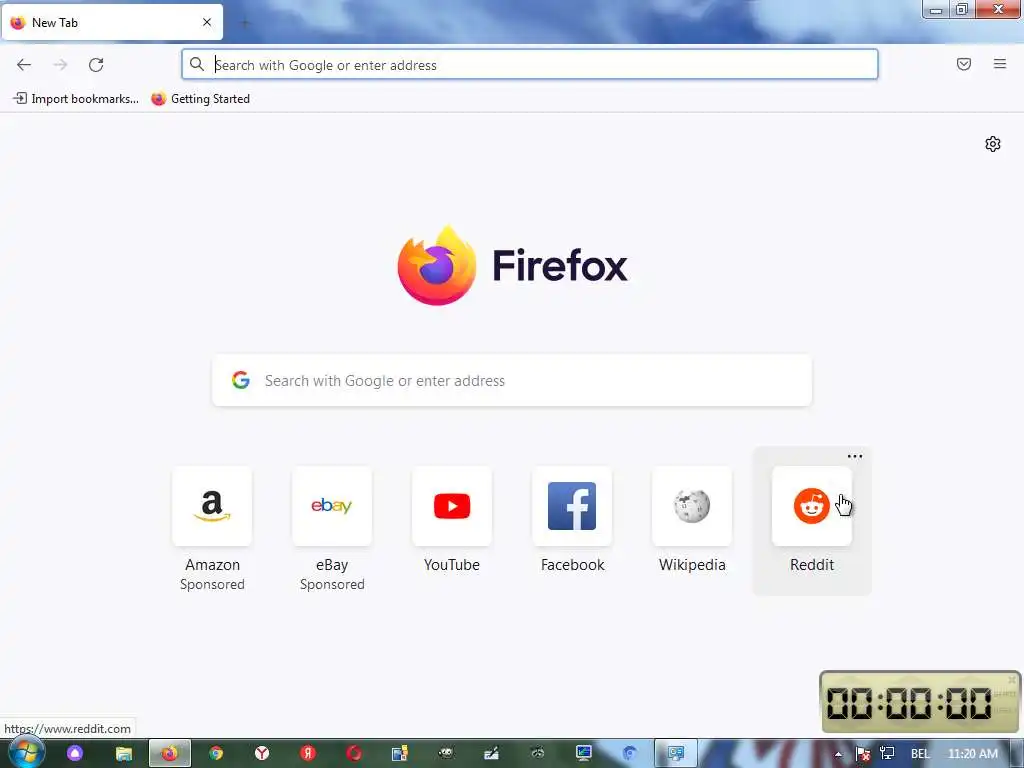
Task: Click Import bookmarks toolbar item
Action: click(76, 99)
